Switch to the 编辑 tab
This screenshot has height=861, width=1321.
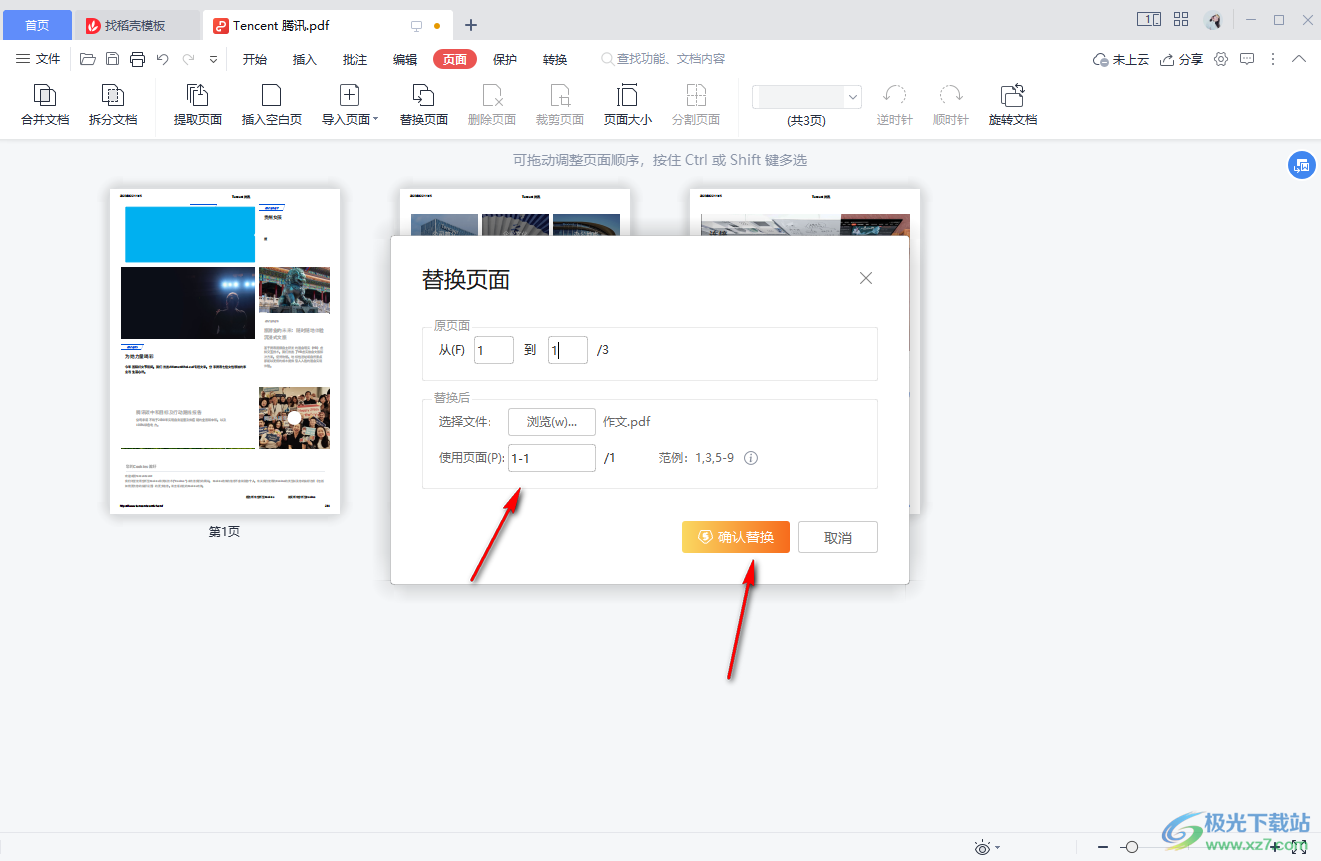pyautogui.click(x=405, y=59)
